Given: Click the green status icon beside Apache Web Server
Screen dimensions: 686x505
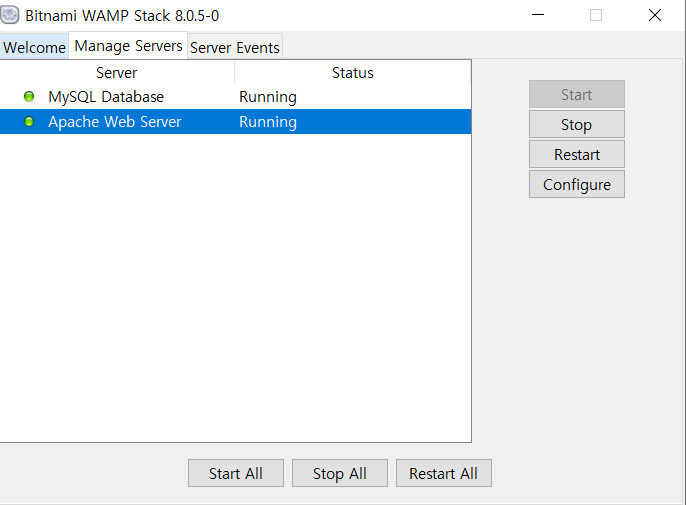Looking at the screenshot, I should (29, 121).
